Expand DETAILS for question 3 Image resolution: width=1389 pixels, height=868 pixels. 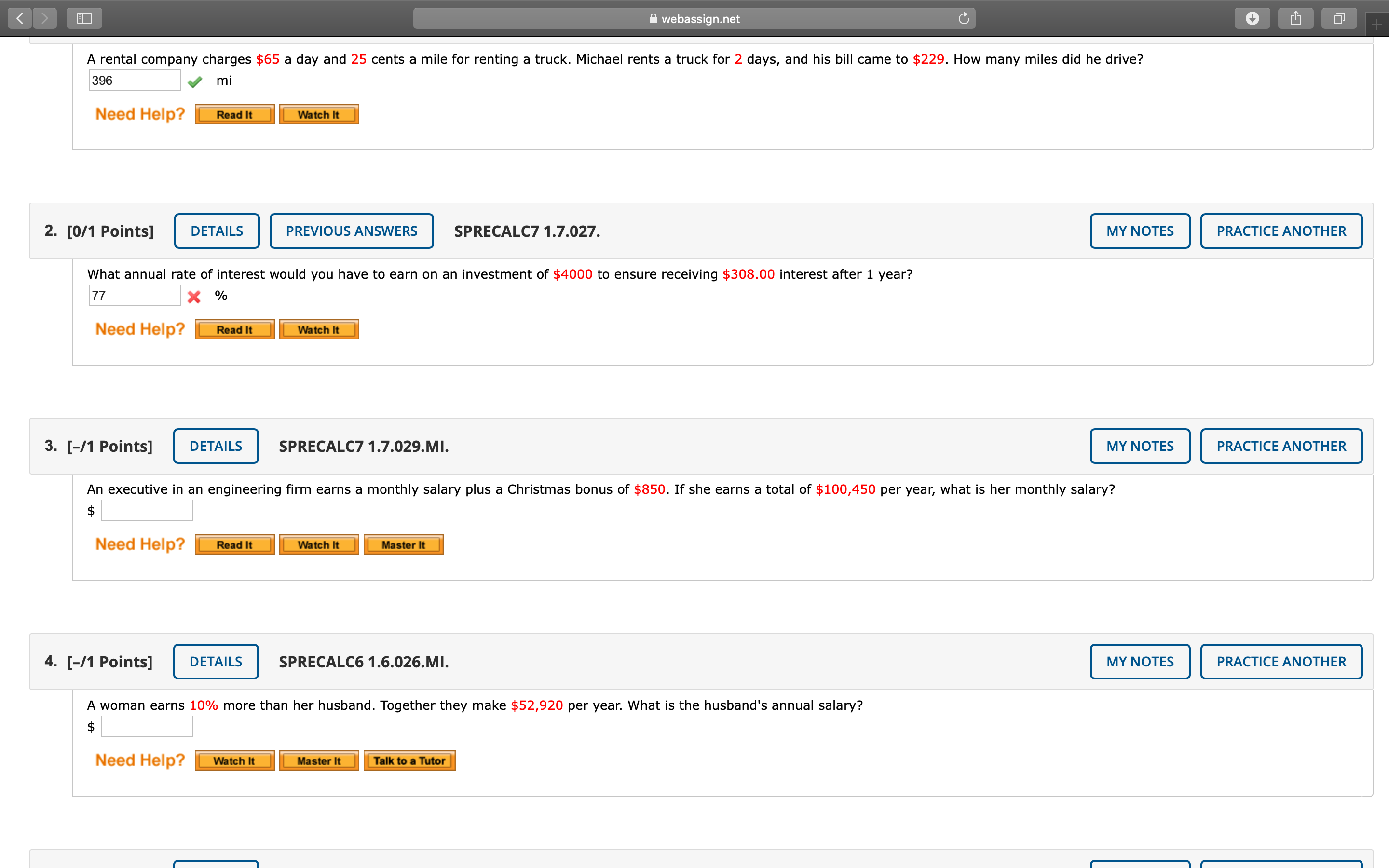point(215,446)
